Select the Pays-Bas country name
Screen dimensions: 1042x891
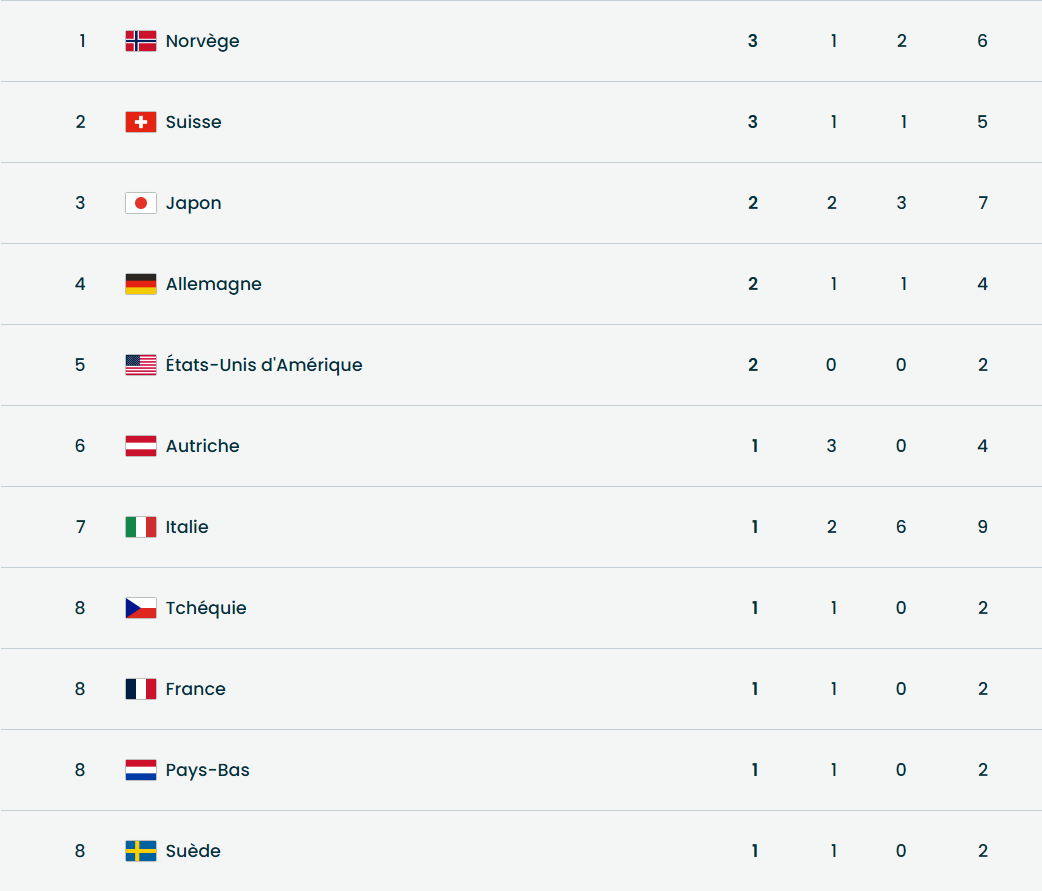[207, 770]
